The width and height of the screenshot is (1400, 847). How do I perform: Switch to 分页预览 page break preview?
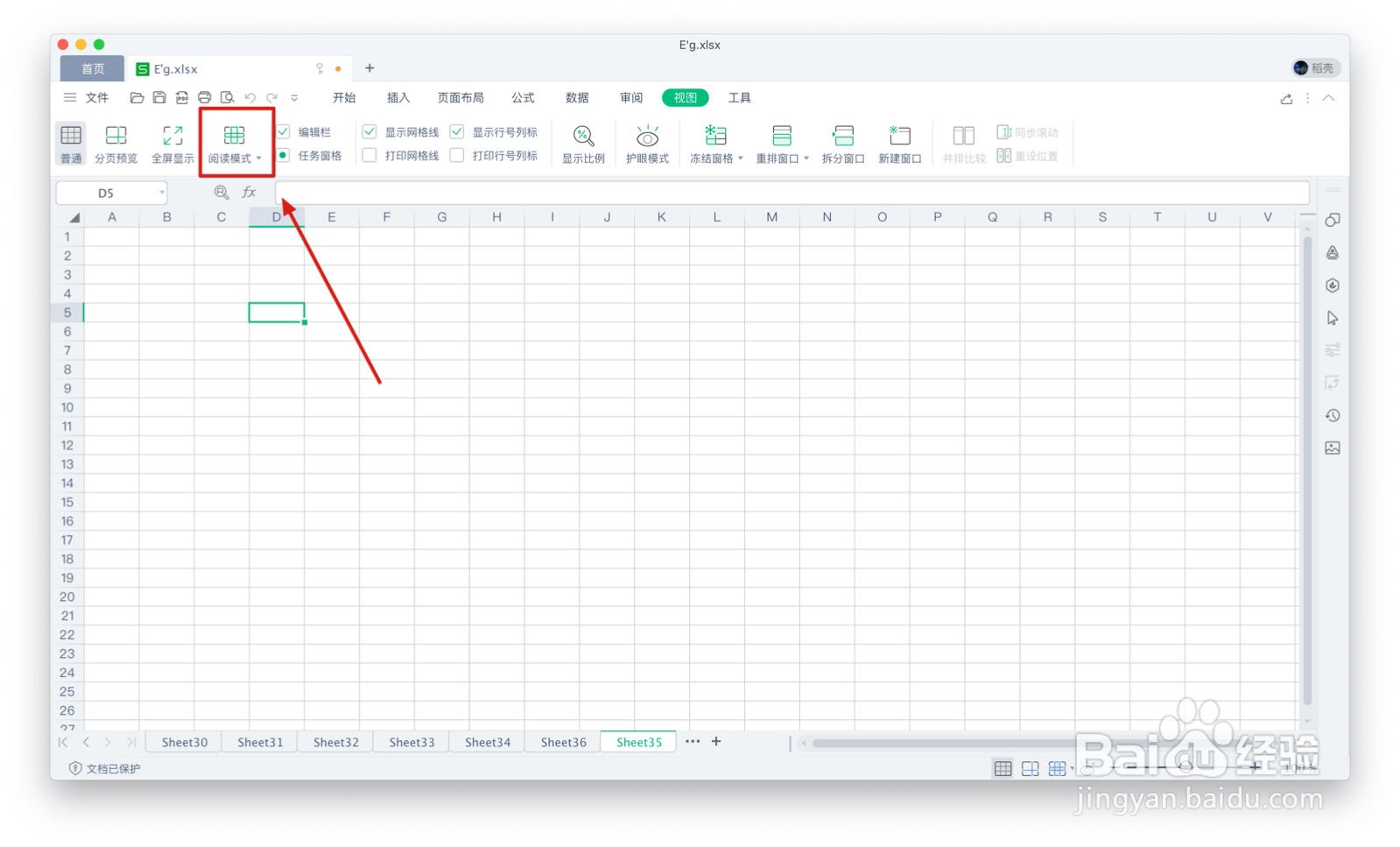(116, 144)
